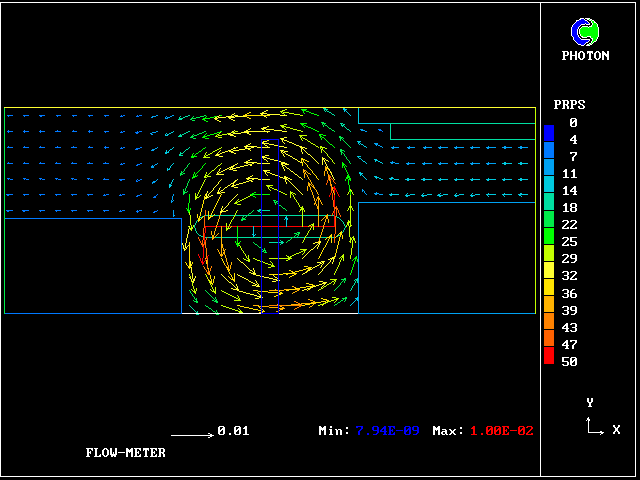This screenshot has width=640, height=480.
Task: Click the PHOTON globe logo icon
Action: (x=585, y=32)
